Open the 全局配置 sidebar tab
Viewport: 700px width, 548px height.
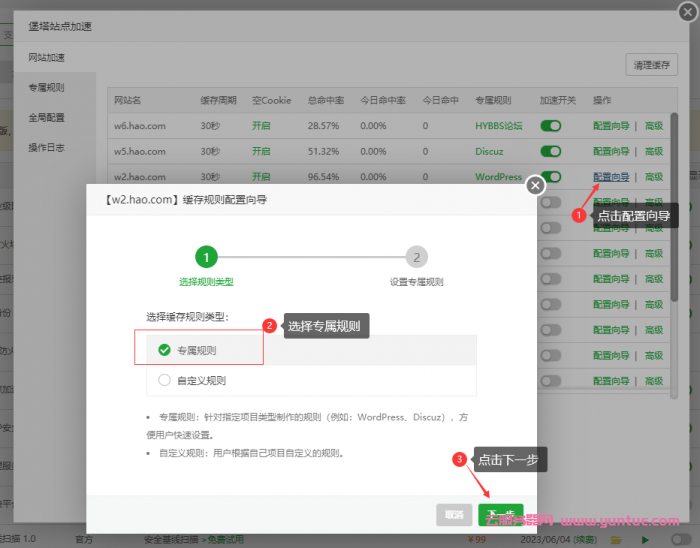click(x=47, y=117)
